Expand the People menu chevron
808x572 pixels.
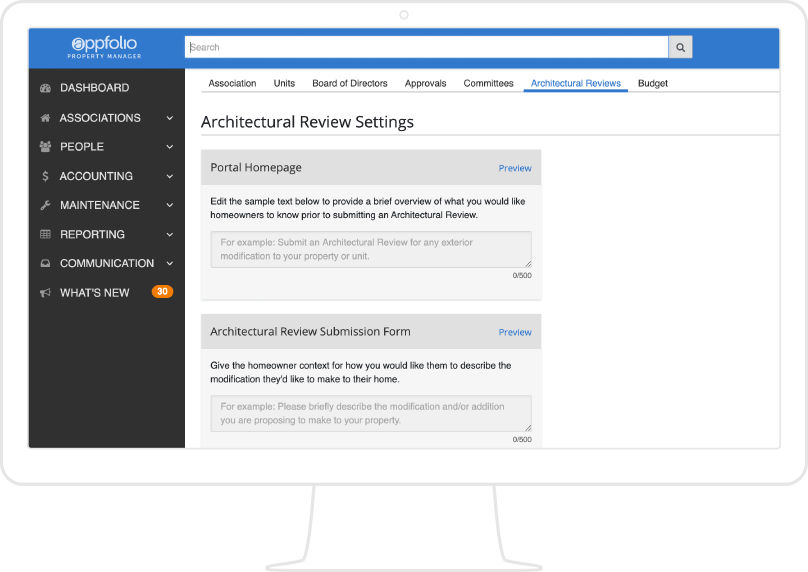pos(170,147)
